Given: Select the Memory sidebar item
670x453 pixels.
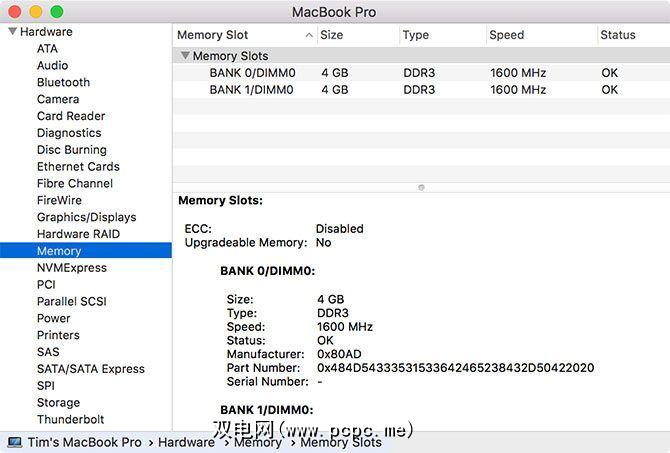Looking at the screenshot, I should (86, 250).
